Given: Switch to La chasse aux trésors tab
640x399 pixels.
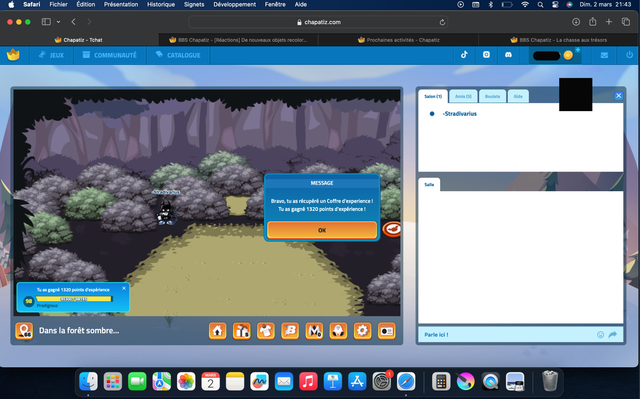Looking at the screenshot, I should point(558,40).
